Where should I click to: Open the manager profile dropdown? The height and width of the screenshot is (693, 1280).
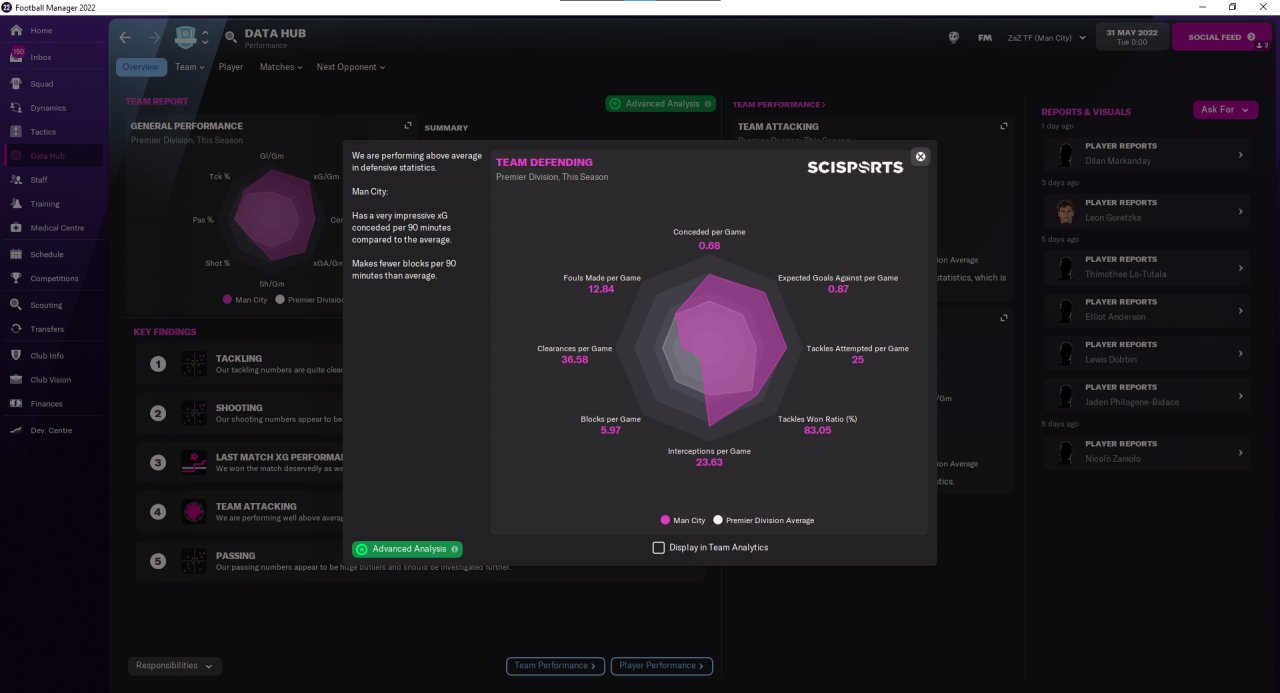1047,38
